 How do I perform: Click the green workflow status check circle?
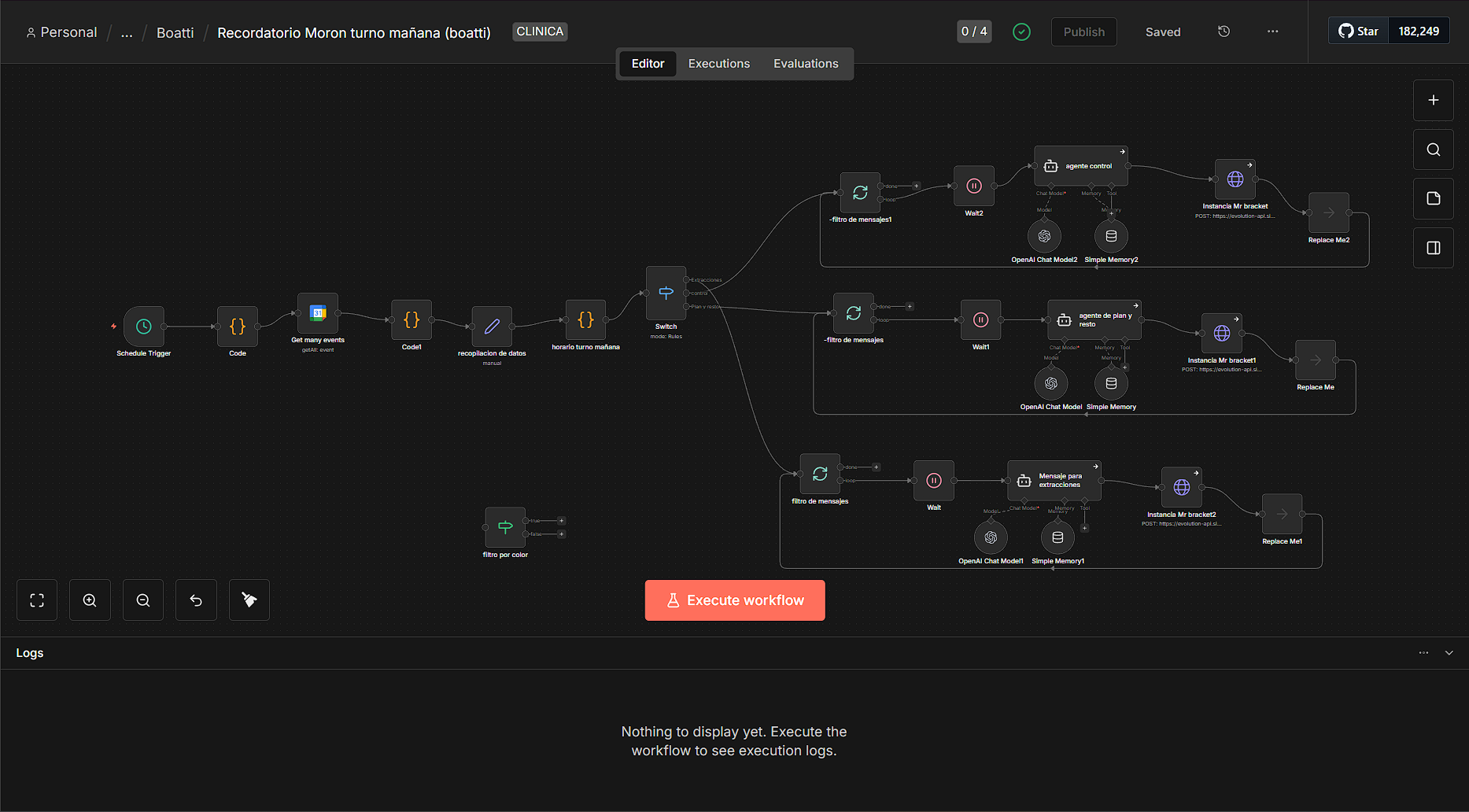[1021, 31]
